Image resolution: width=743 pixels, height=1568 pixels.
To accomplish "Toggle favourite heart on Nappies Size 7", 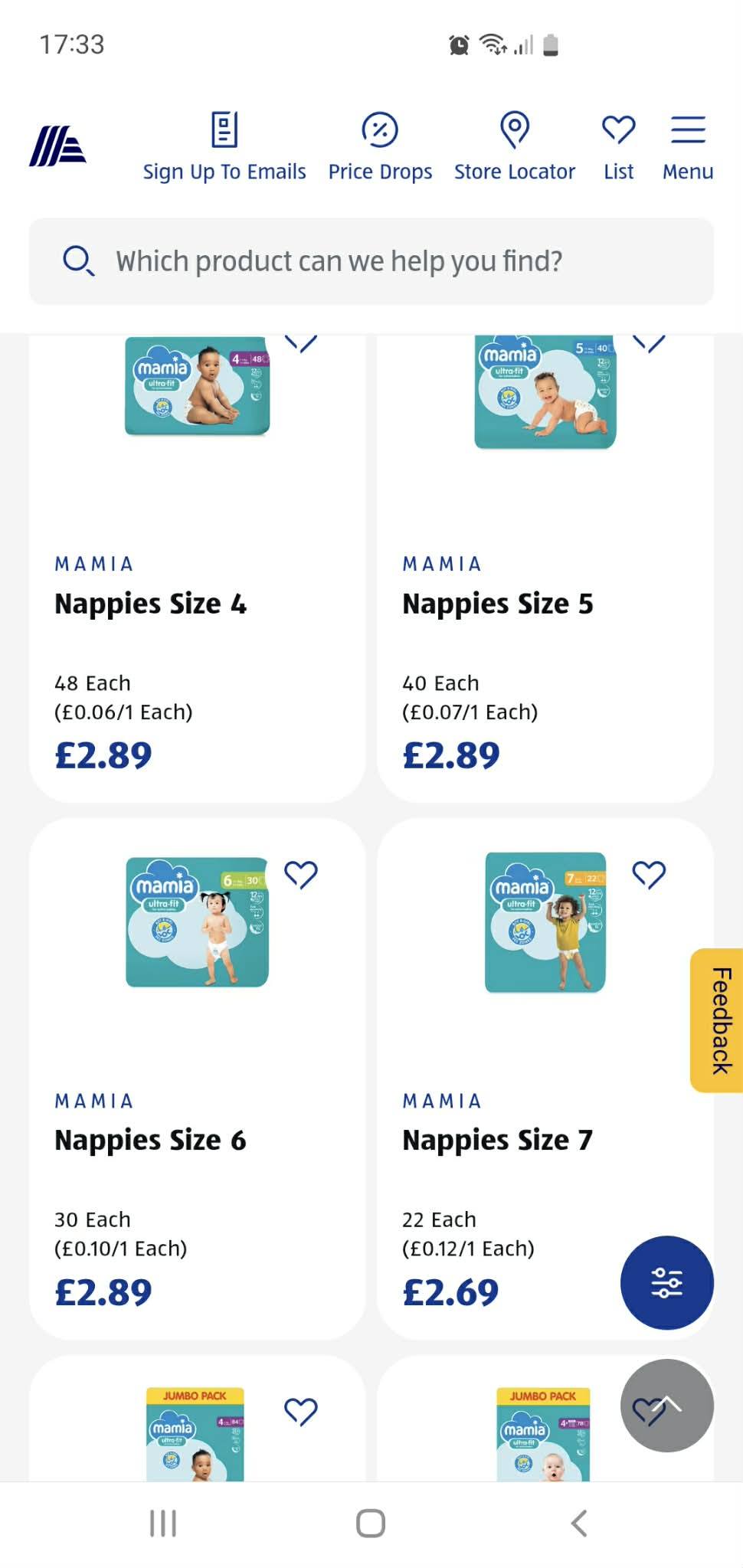I will click(649, 874).
